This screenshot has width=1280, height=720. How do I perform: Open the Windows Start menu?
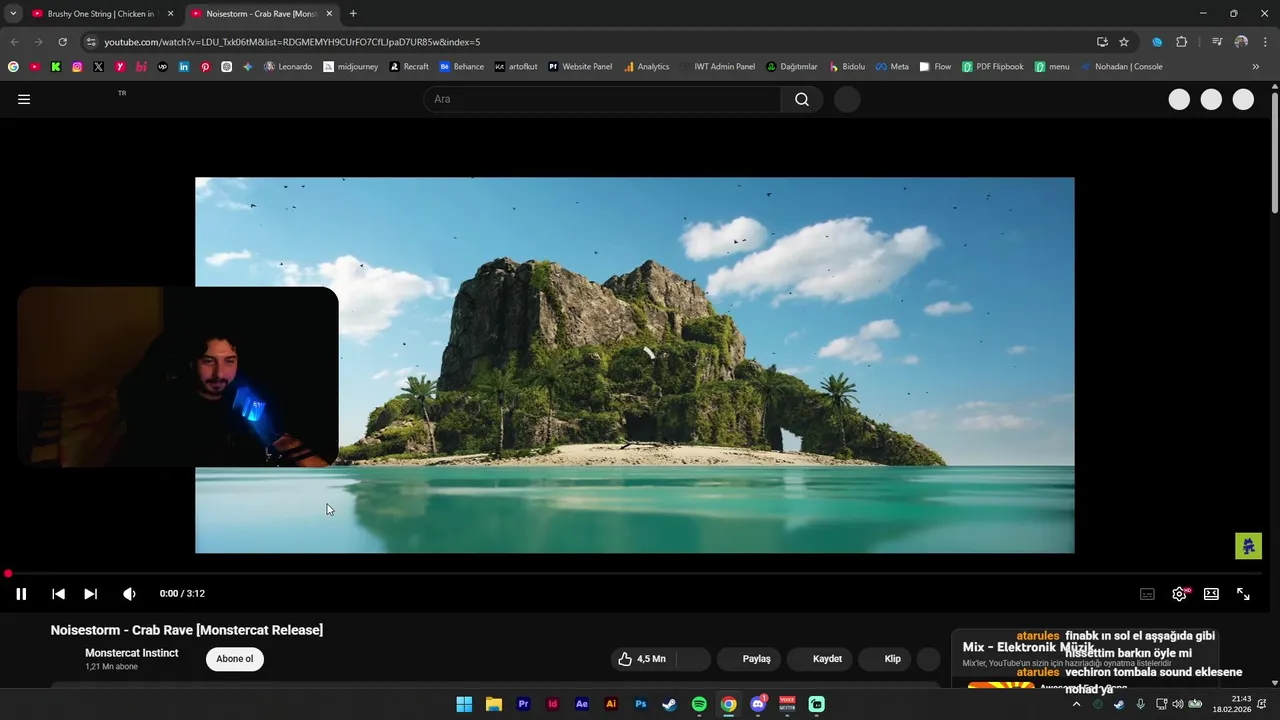[464, 704]
